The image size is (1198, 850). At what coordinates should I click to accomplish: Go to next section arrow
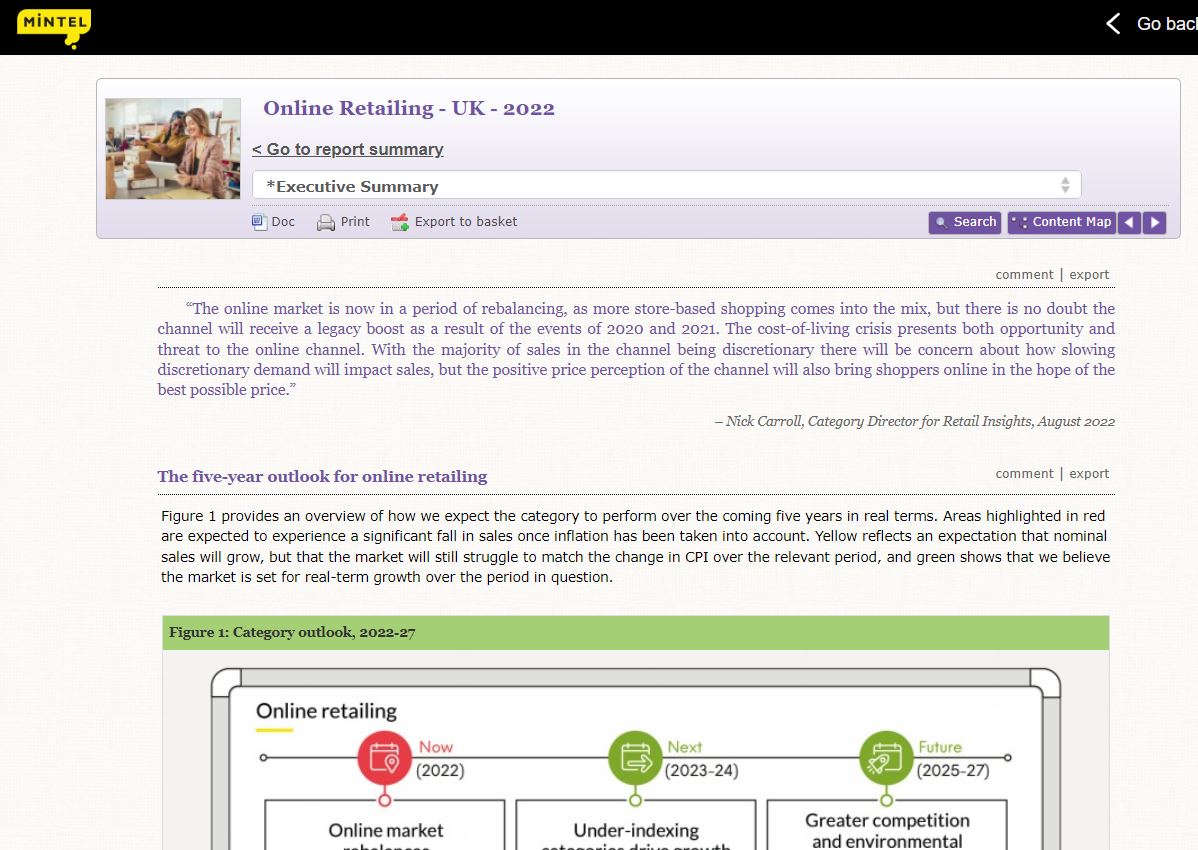(1155, 222)
